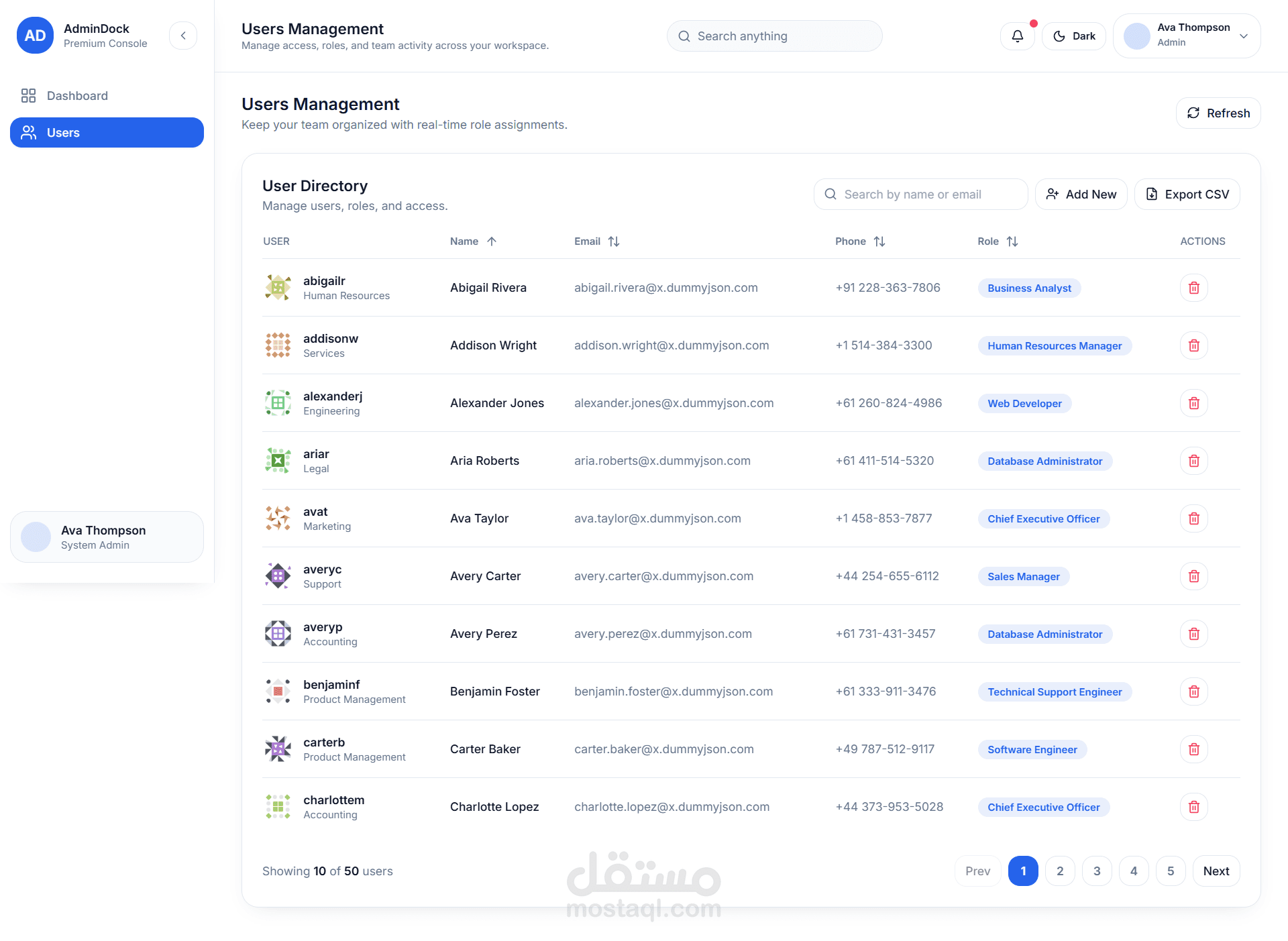Delete Benjamin Foster's entry
1288x941 pixels.
click(x=1193, y=691)
